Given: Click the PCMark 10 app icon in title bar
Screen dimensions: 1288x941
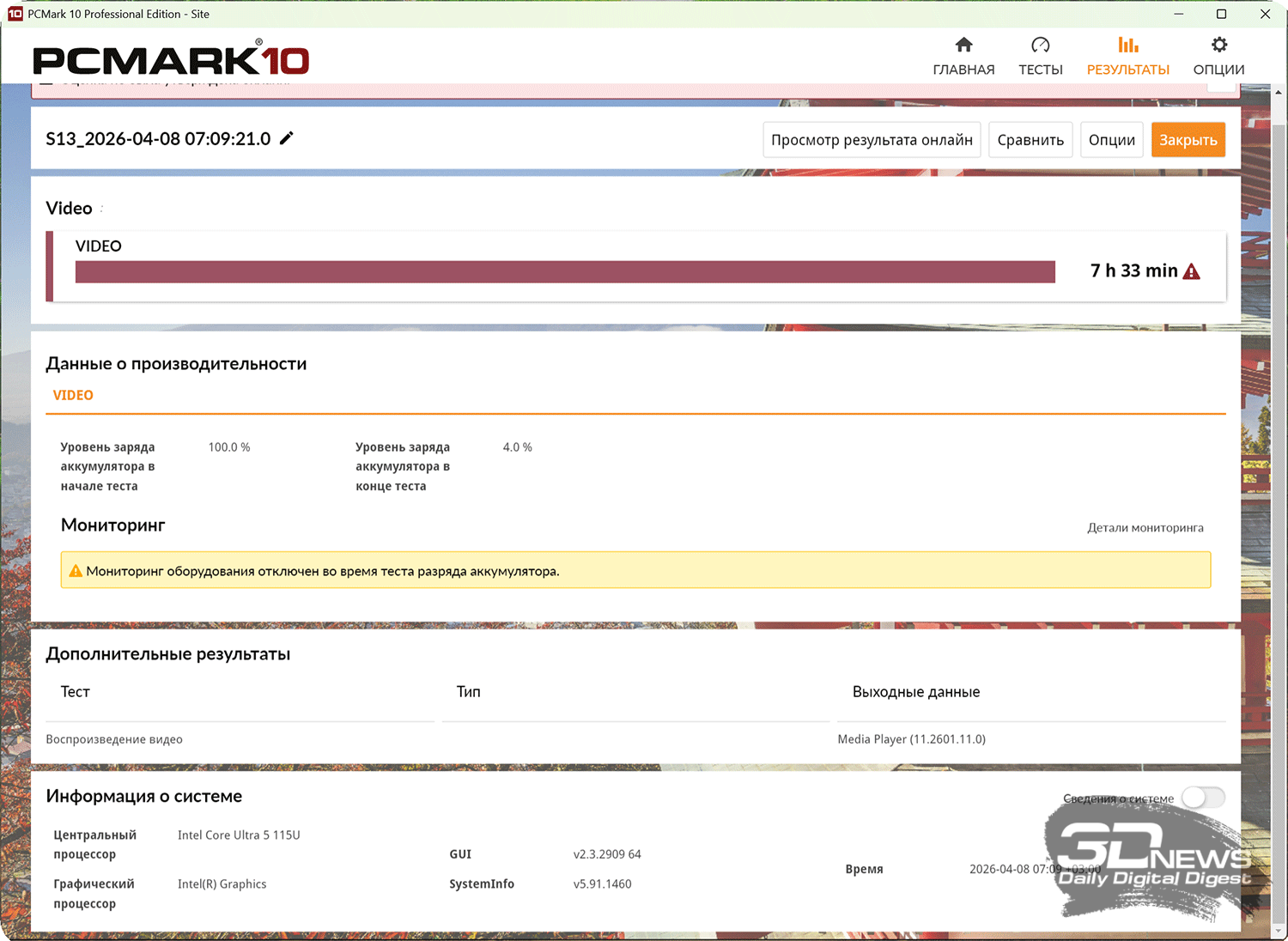Looking at the screenshot, I should (15, 14).
